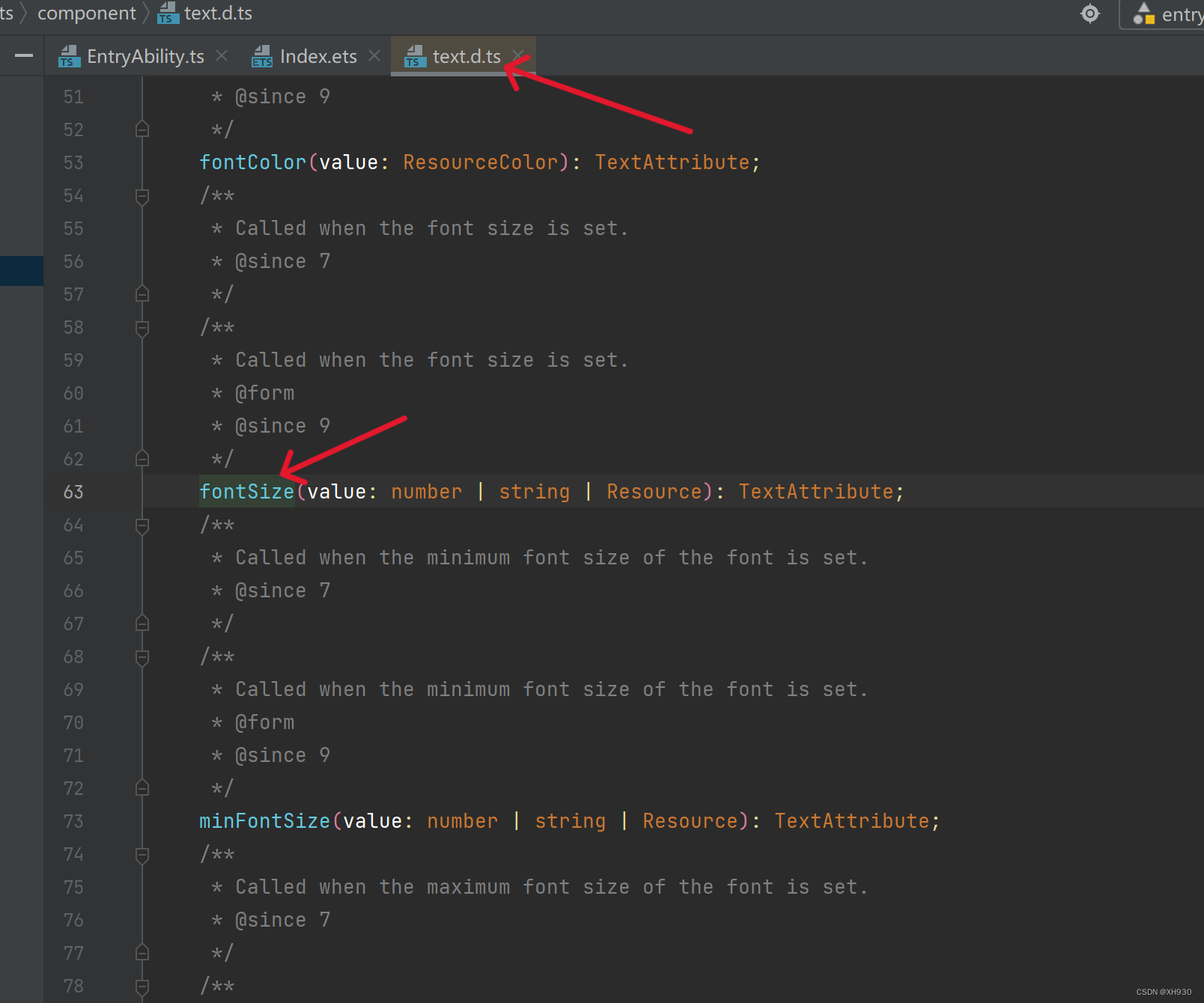The width and height of the screenshot is (1204, 1003).
Task: Switch to the Index.ets tab
Action: click(x=318, y=56)
